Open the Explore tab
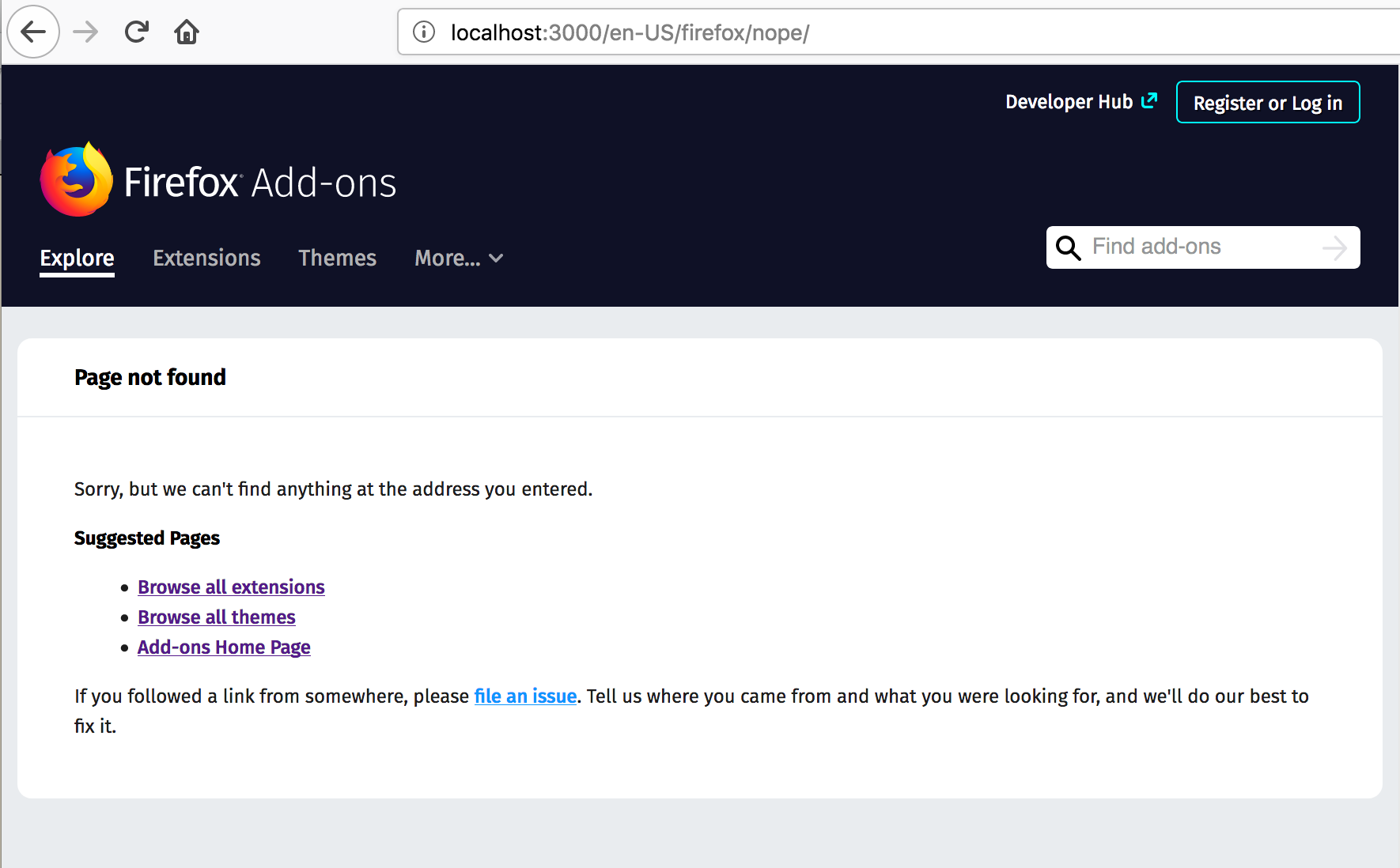This screenshot has height=868, width=1400. pyautogui.click(x=77, y=259)
